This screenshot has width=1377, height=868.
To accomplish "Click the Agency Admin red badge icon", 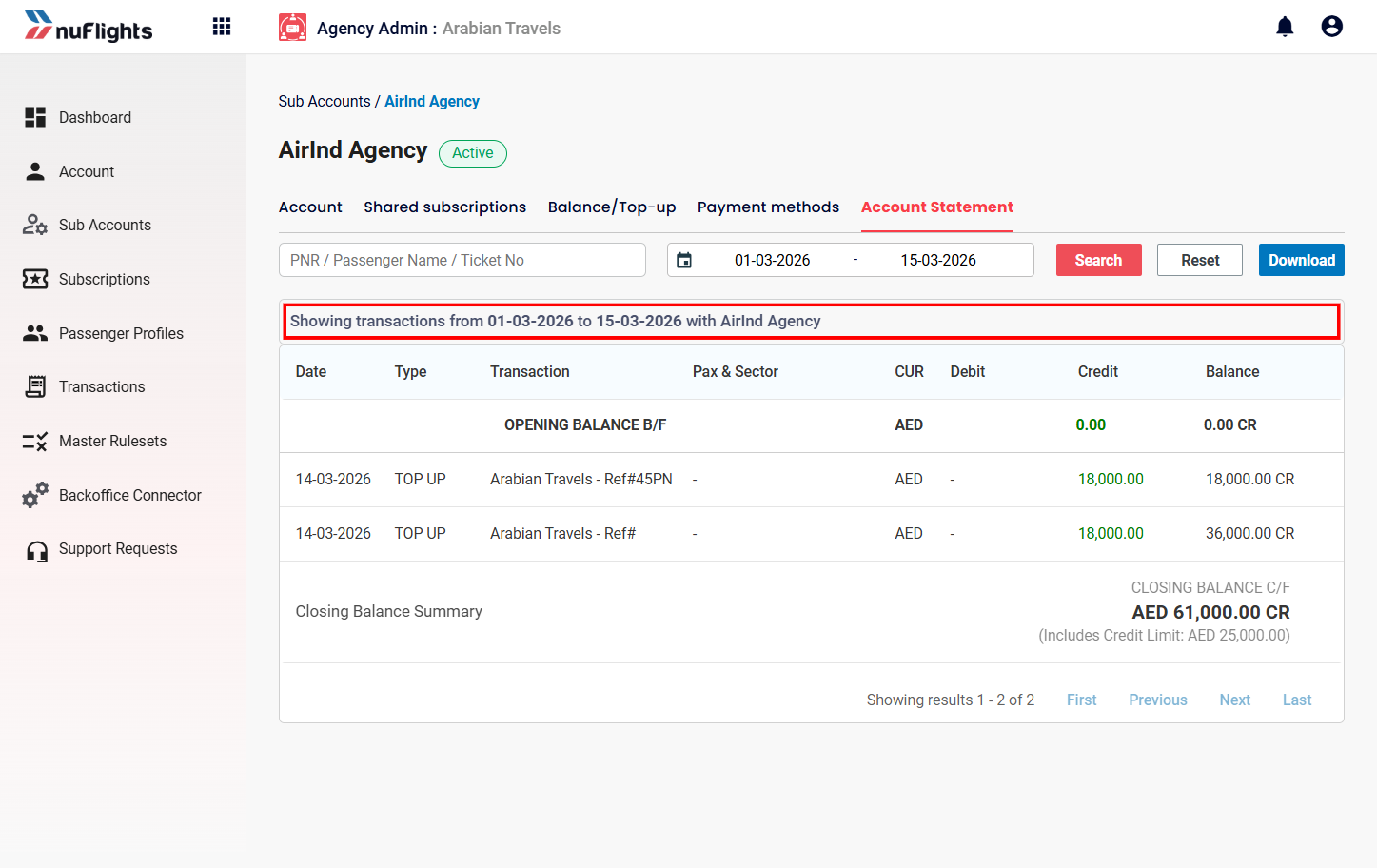I will [292, 28].
